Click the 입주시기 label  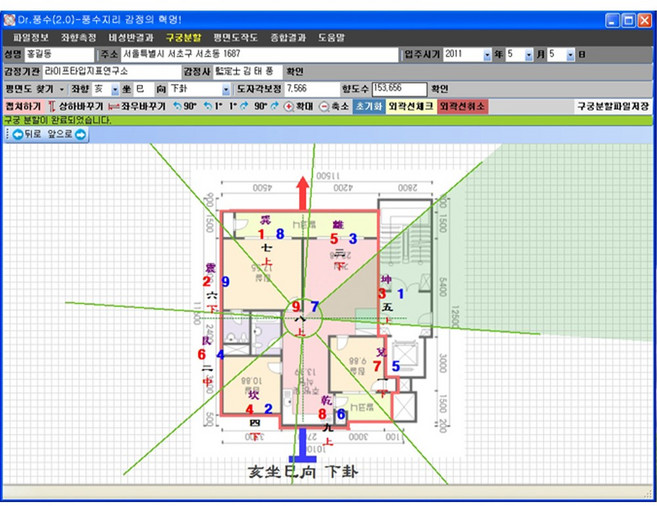pyautogui.click(x=422, y=54)
